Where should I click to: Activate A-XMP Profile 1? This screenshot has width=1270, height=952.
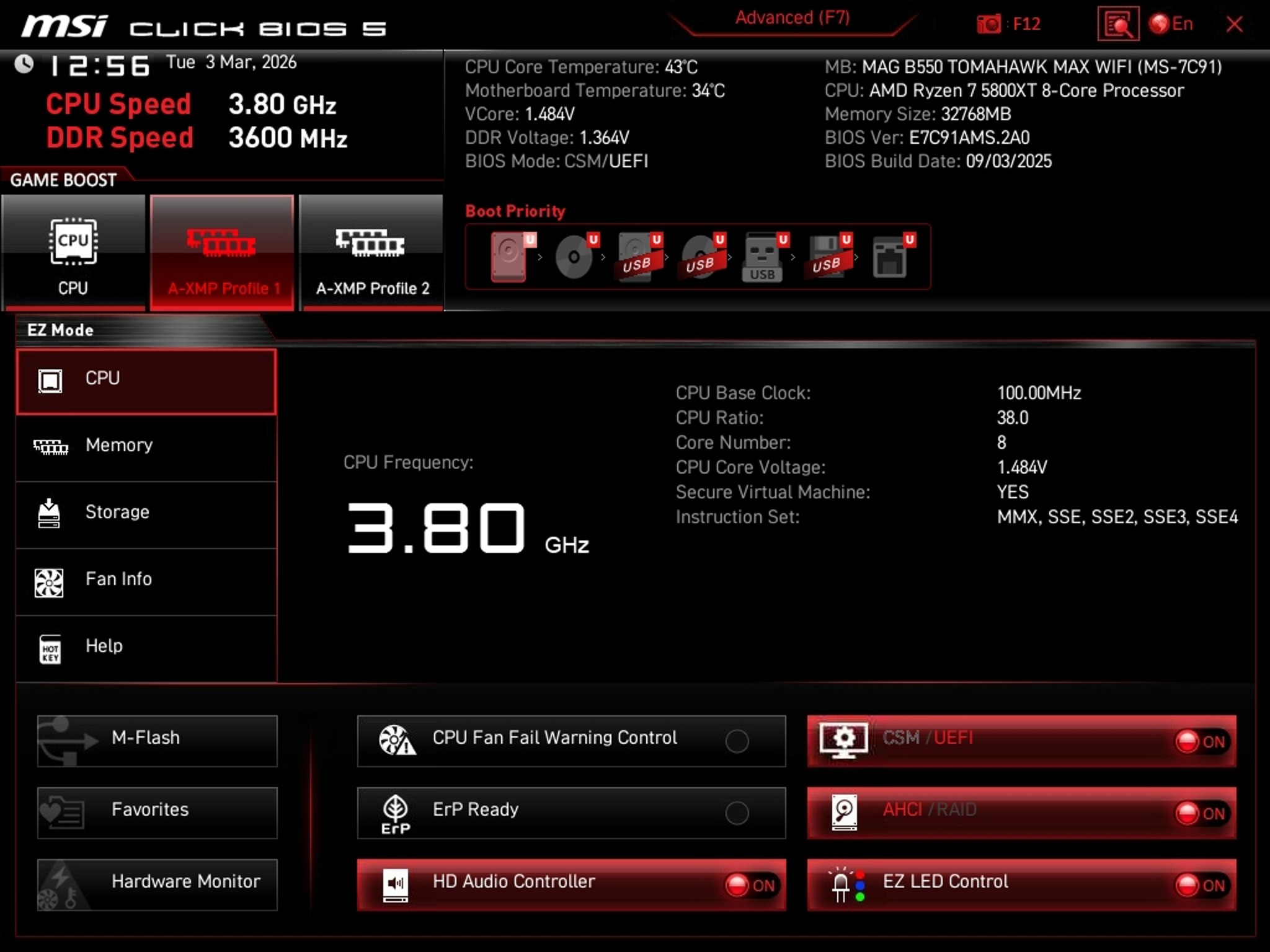pyautogui.click(x=222, y=252)
